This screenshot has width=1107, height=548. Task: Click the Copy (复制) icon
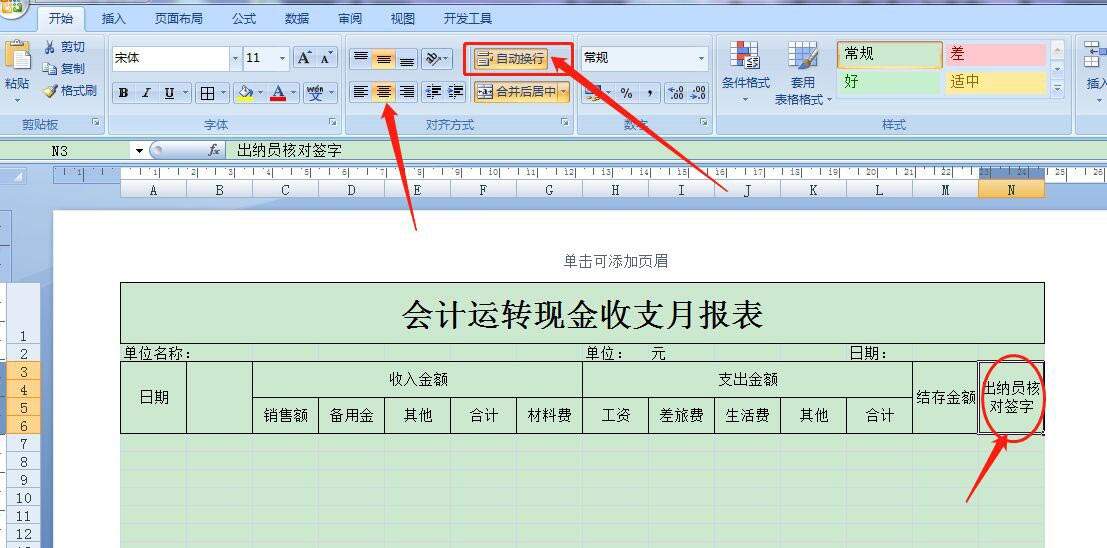click(x=49, y=68)
